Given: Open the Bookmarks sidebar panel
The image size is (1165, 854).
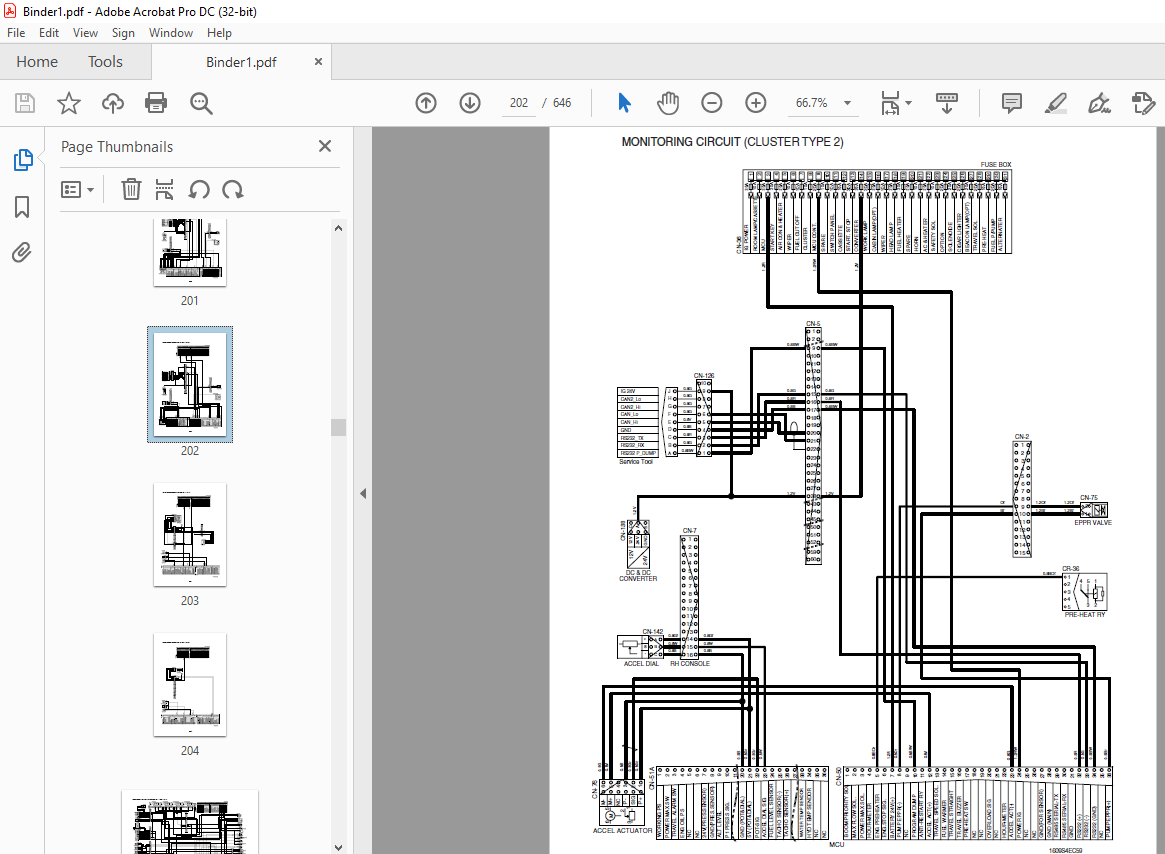Looking at the screenshot, I should [x=22, y=207].
